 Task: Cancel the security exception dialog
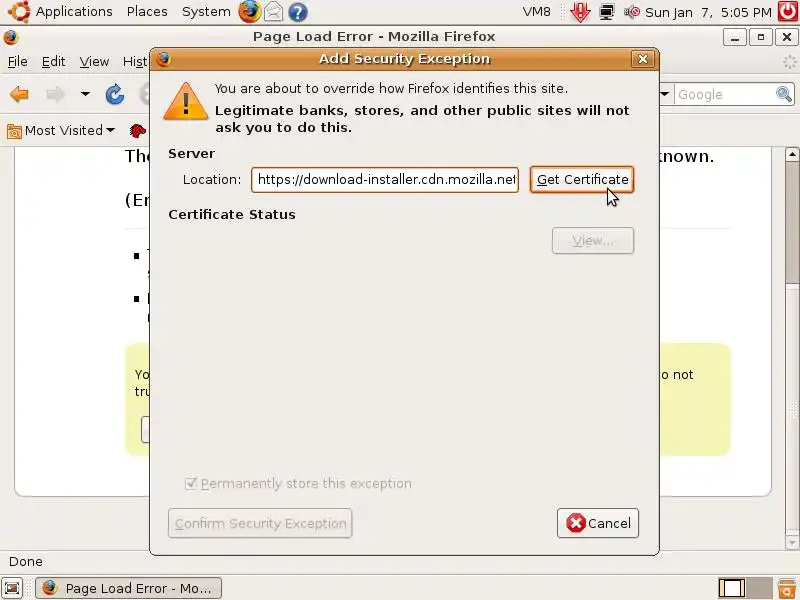pos(598,523)
